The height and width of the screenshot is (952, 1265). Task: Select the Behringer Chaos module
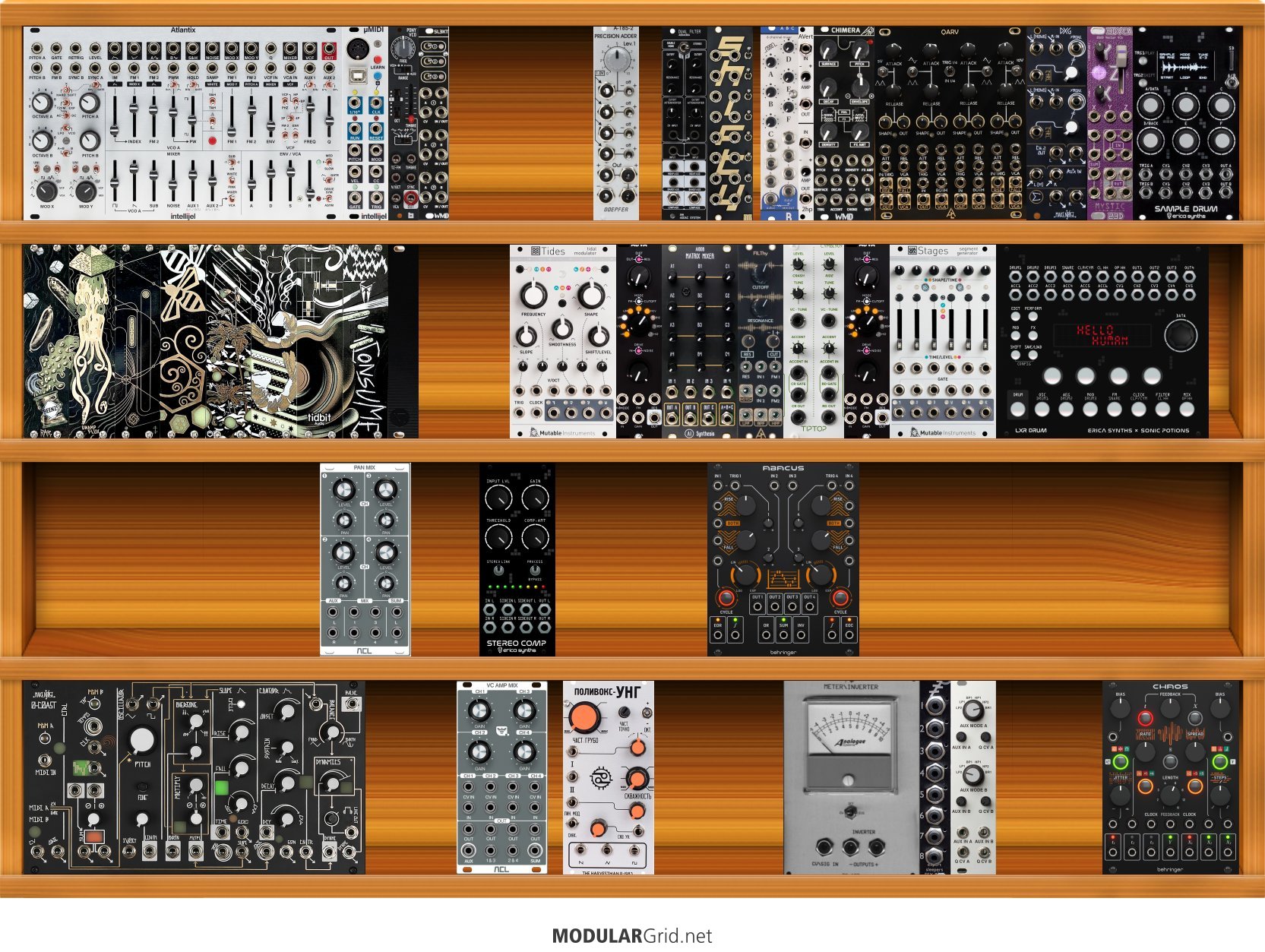[1171, 777]
